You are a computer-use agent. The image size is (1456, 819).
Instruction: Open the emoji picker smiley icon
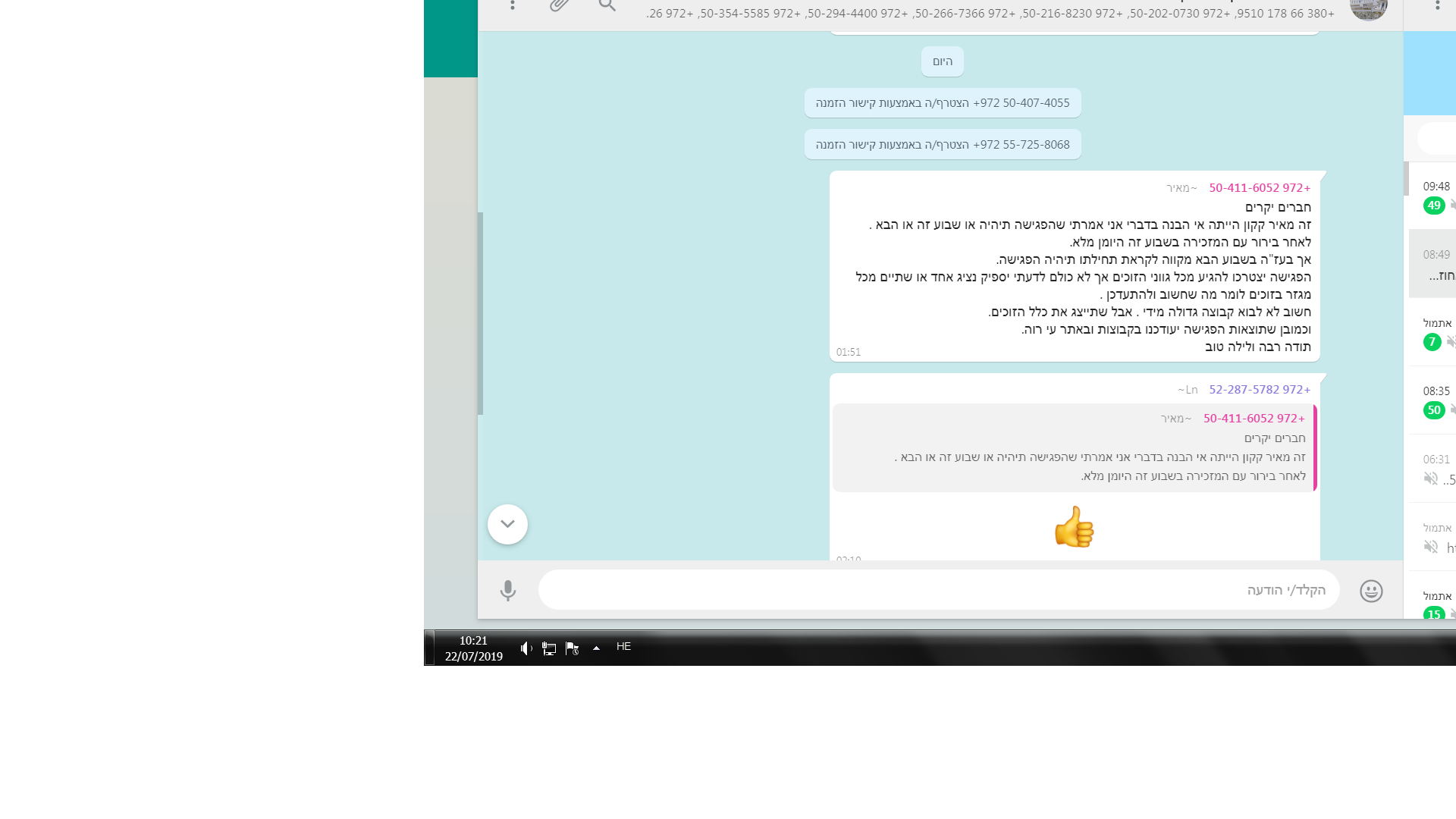[1370, 591]
